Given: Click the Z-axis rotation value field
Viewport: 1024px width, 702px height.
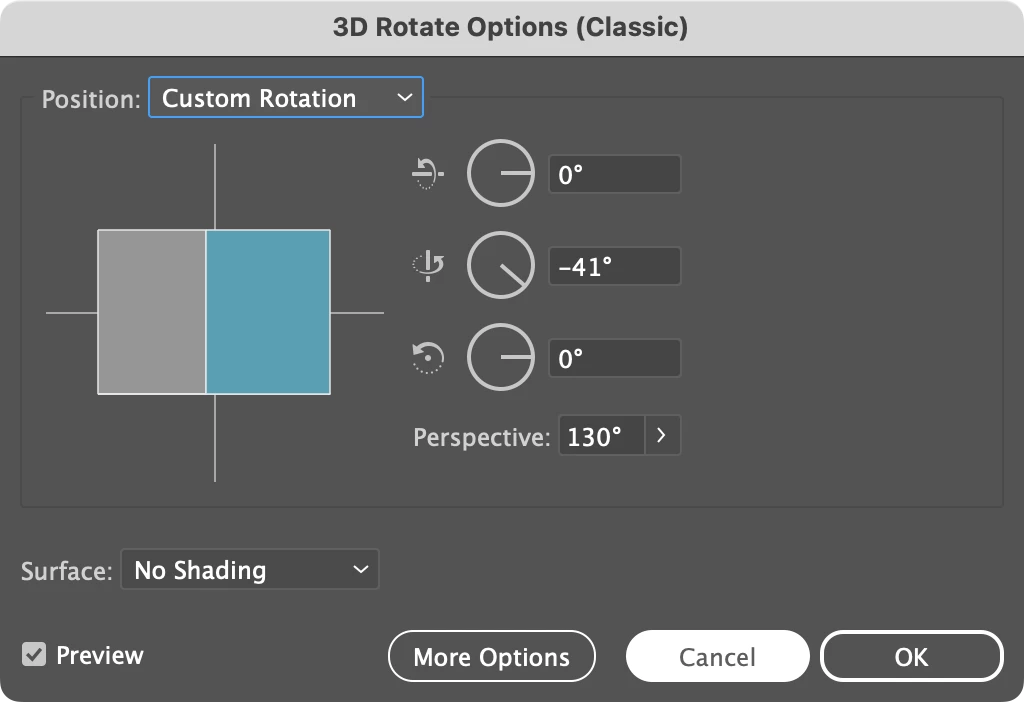Looking at the screenshot, I should (614, 357).
